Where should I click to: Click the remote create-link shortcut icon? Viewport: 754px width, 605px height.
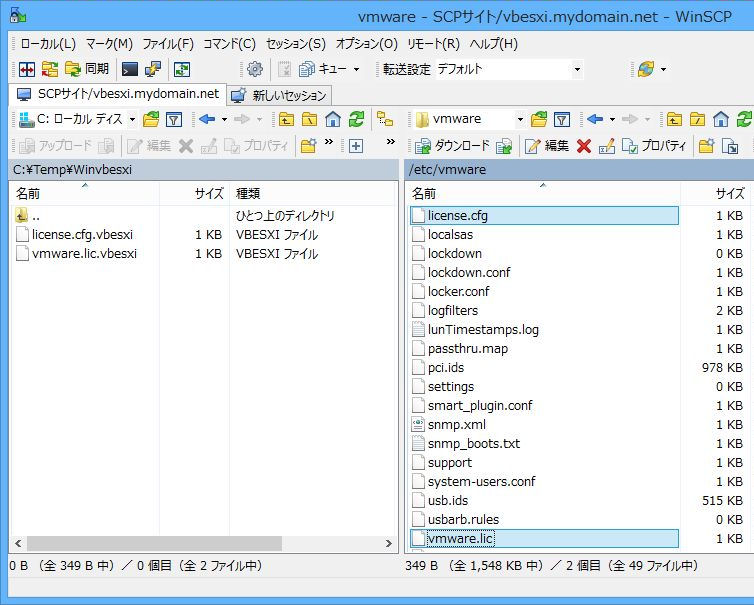click(730, 146)
